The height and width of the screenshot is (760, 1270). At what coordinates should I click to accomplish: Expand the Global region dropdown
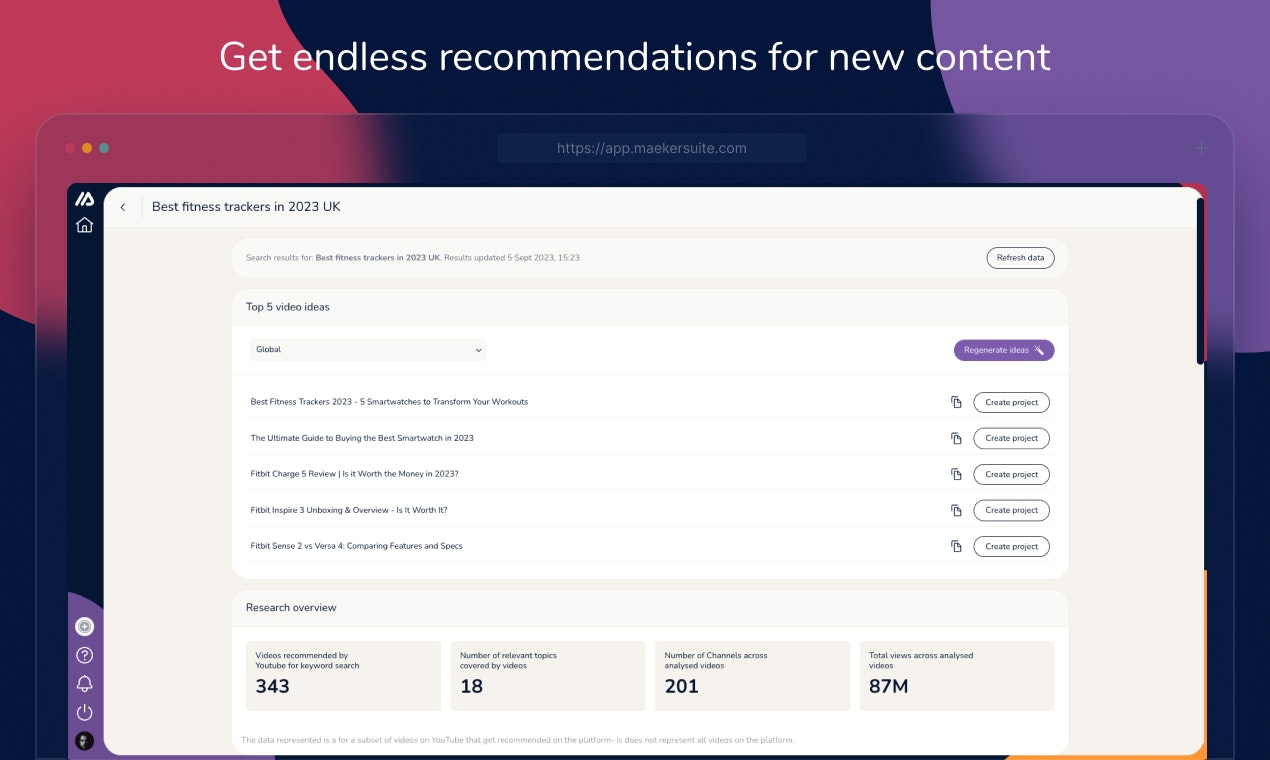click(x=367, y=350)
